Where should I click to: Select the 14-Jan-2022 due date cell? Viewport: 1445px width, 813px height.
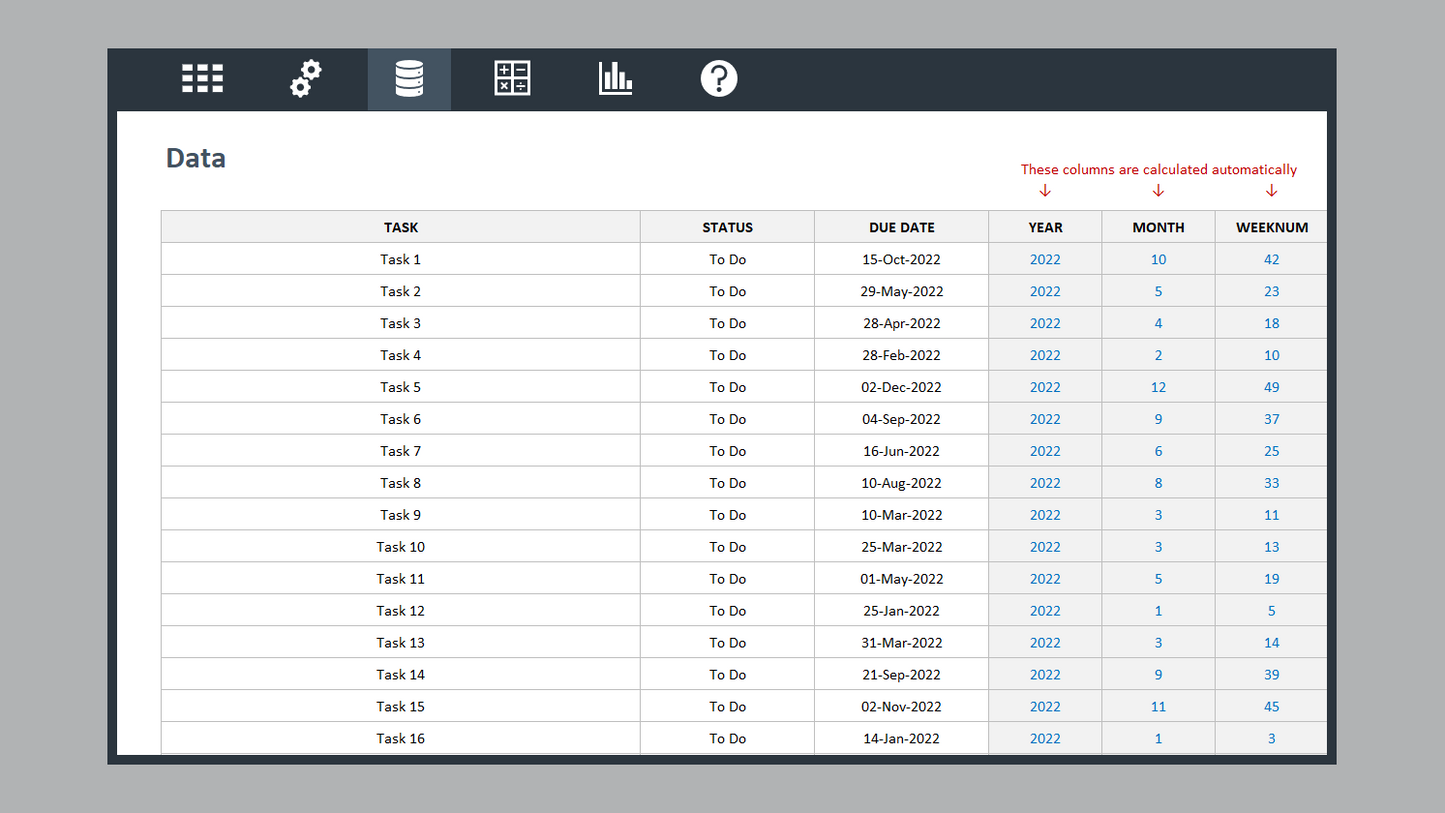901,739
